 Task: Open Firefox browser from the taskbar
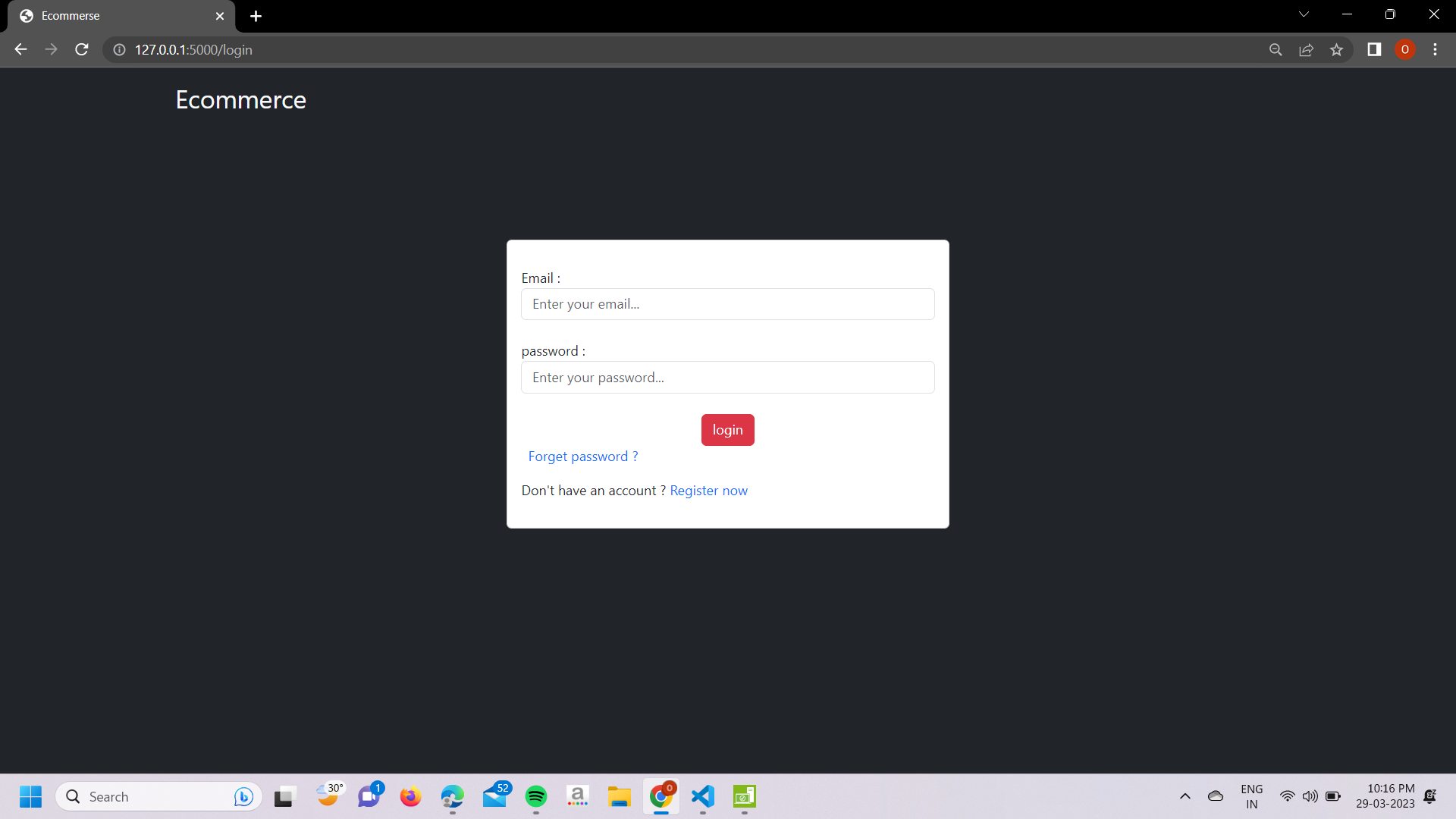(x=410, y=796)
